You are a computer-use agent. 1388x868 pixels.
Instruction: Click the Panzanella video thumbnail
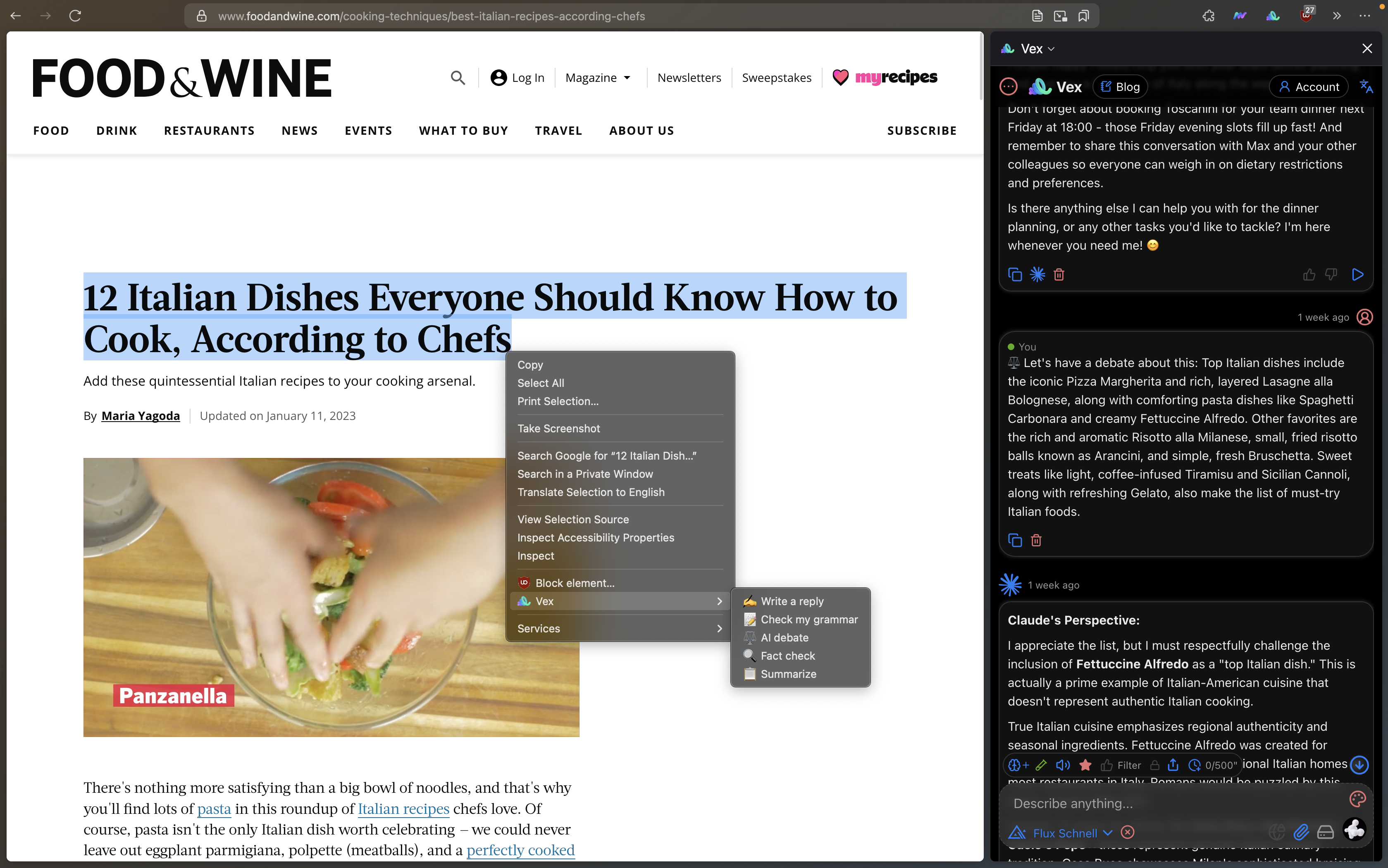coord(331,597)
